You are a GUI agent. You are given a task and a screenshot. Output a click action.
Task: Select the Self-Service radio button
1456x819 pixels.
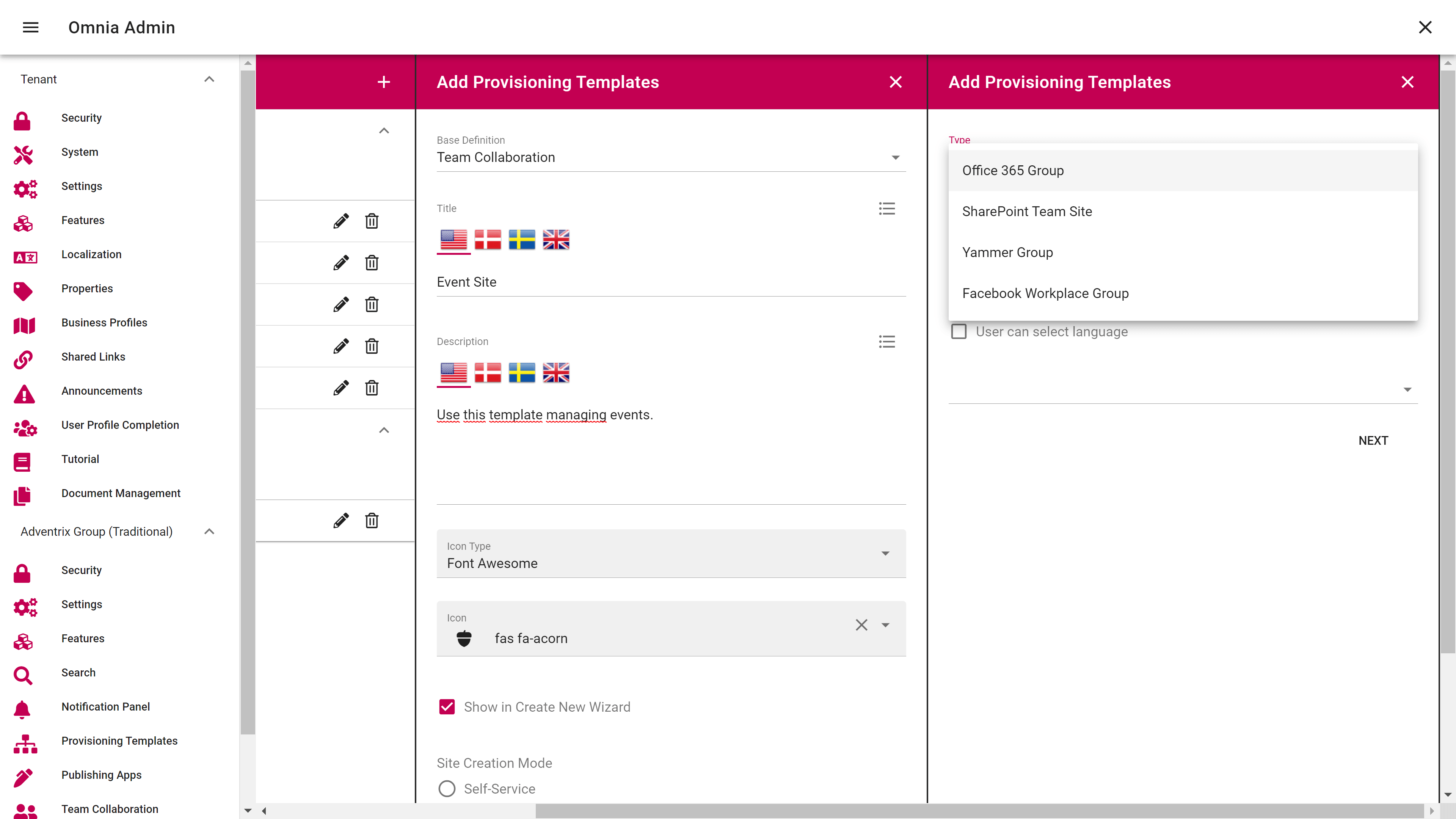pos(447,789)
